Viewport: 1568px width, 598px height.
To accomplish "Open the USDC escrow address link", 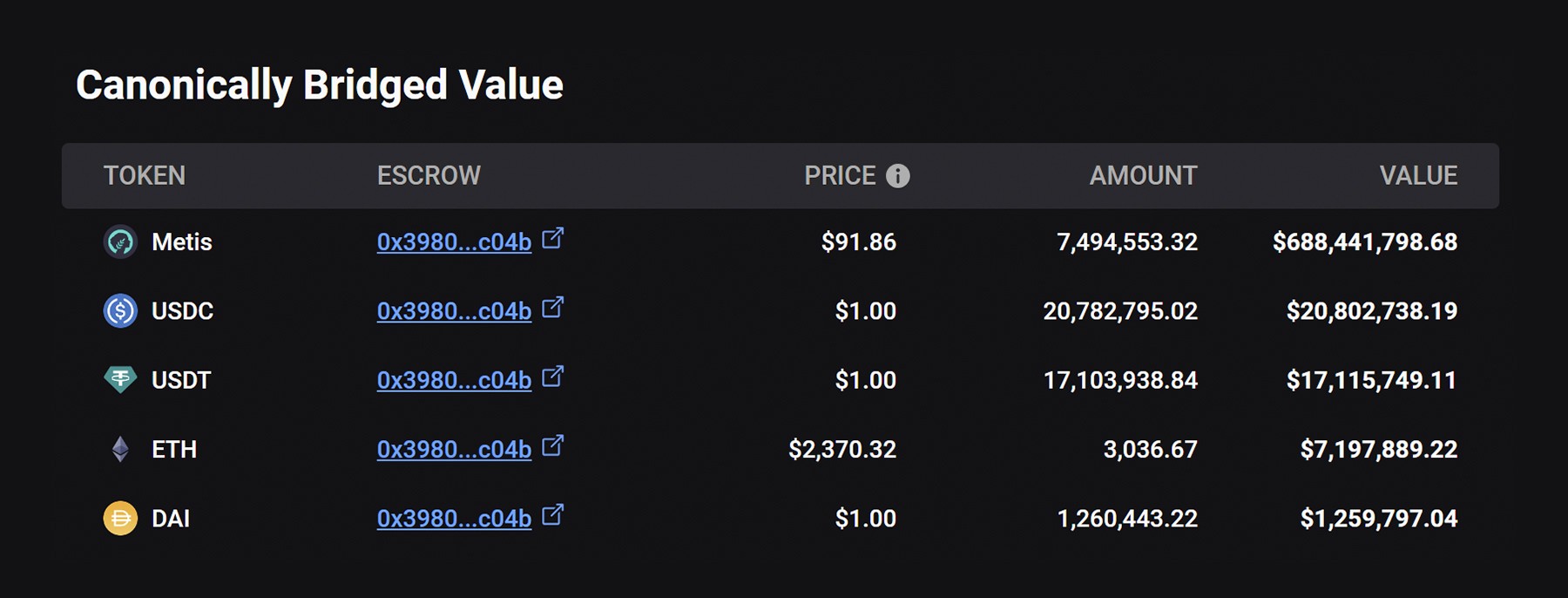I will click(x=454, y=311).
